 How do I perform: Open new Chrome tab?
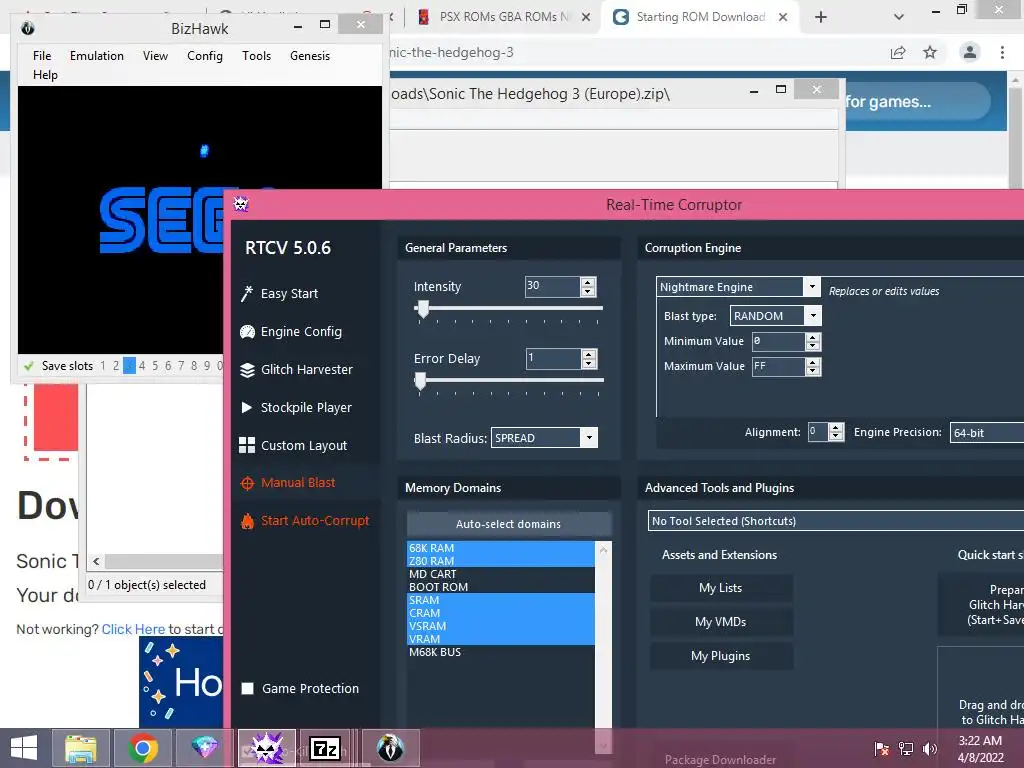821,17
